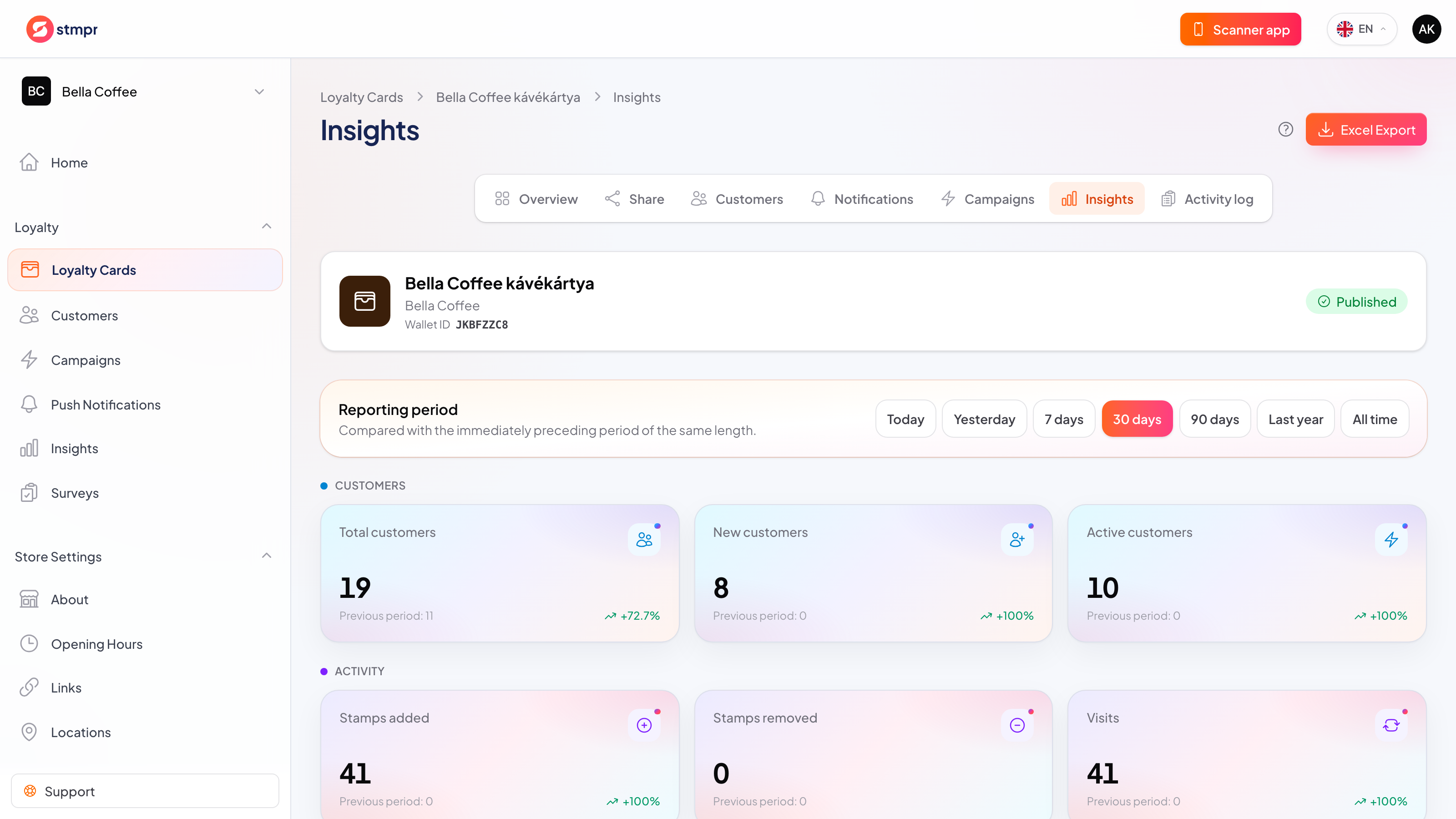This screenshot has width=1456, height=819.
Task: Open the Bella Coffee kávékártya breadcrumb link
Action: click(508, 97)
